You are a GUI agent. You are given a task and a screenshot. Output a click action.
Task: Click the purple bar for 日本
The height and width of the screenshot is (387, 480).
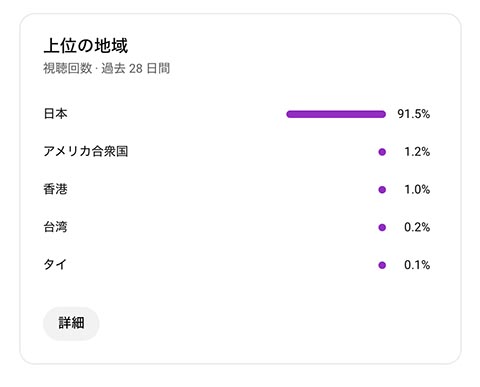[336, 114]
